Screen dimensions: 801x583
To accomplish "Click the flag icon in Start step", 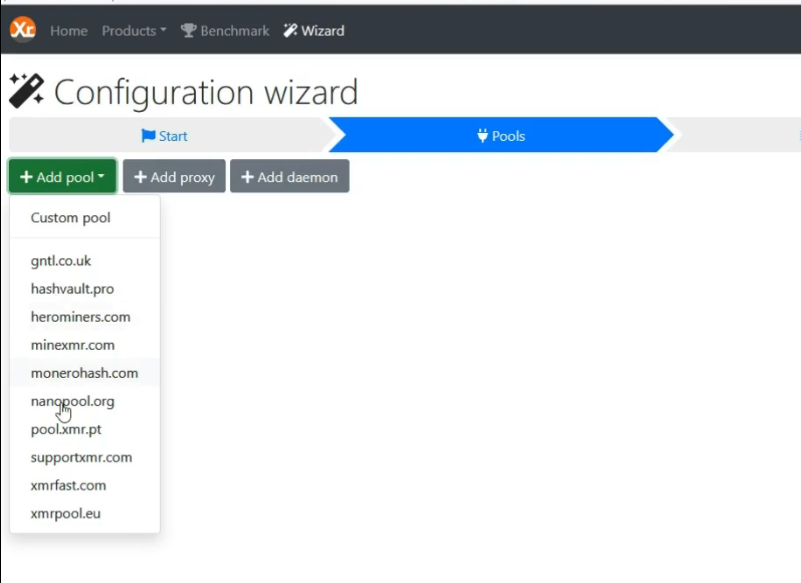I will tap(148, 136).
